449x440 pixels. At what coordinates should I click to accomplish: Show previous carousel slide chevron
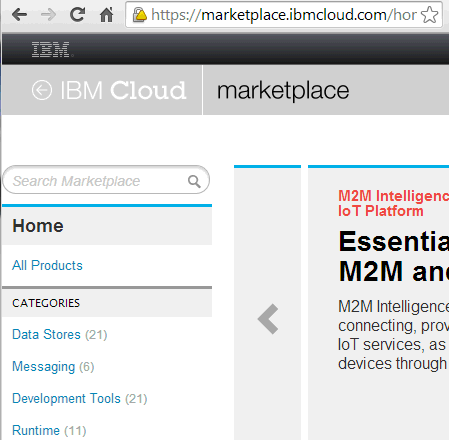268,319
